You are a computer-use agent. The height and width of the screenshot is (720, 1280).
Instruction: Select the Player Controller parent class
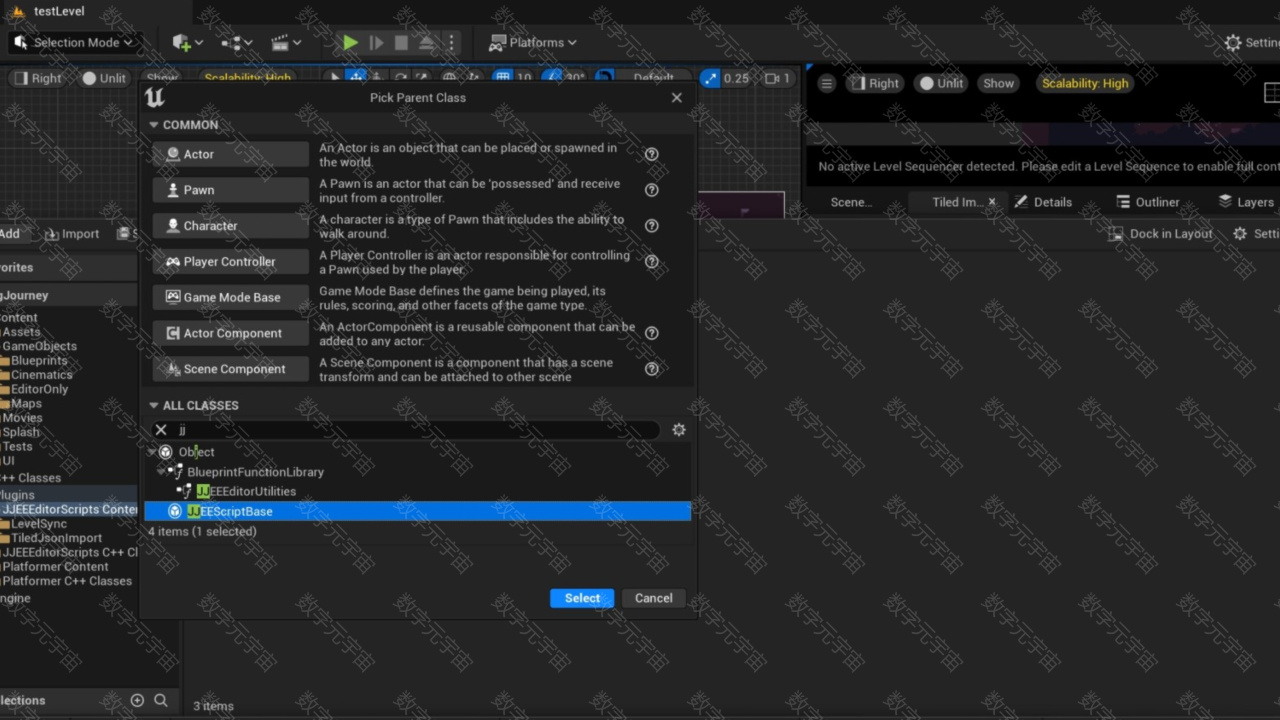coord(231,262)
